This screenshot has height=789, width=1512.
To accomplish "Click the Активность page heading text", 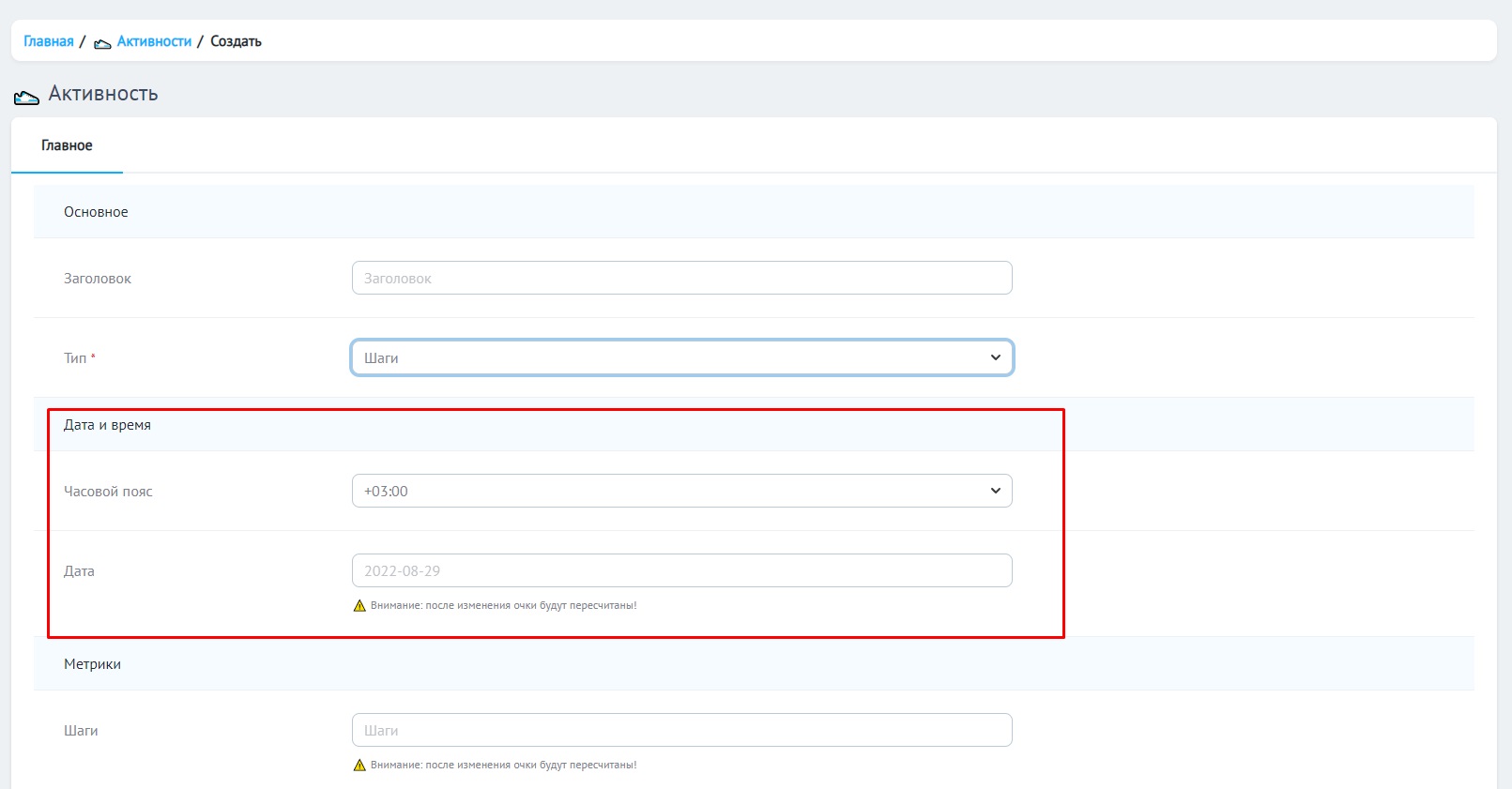I will click(103, 94).
